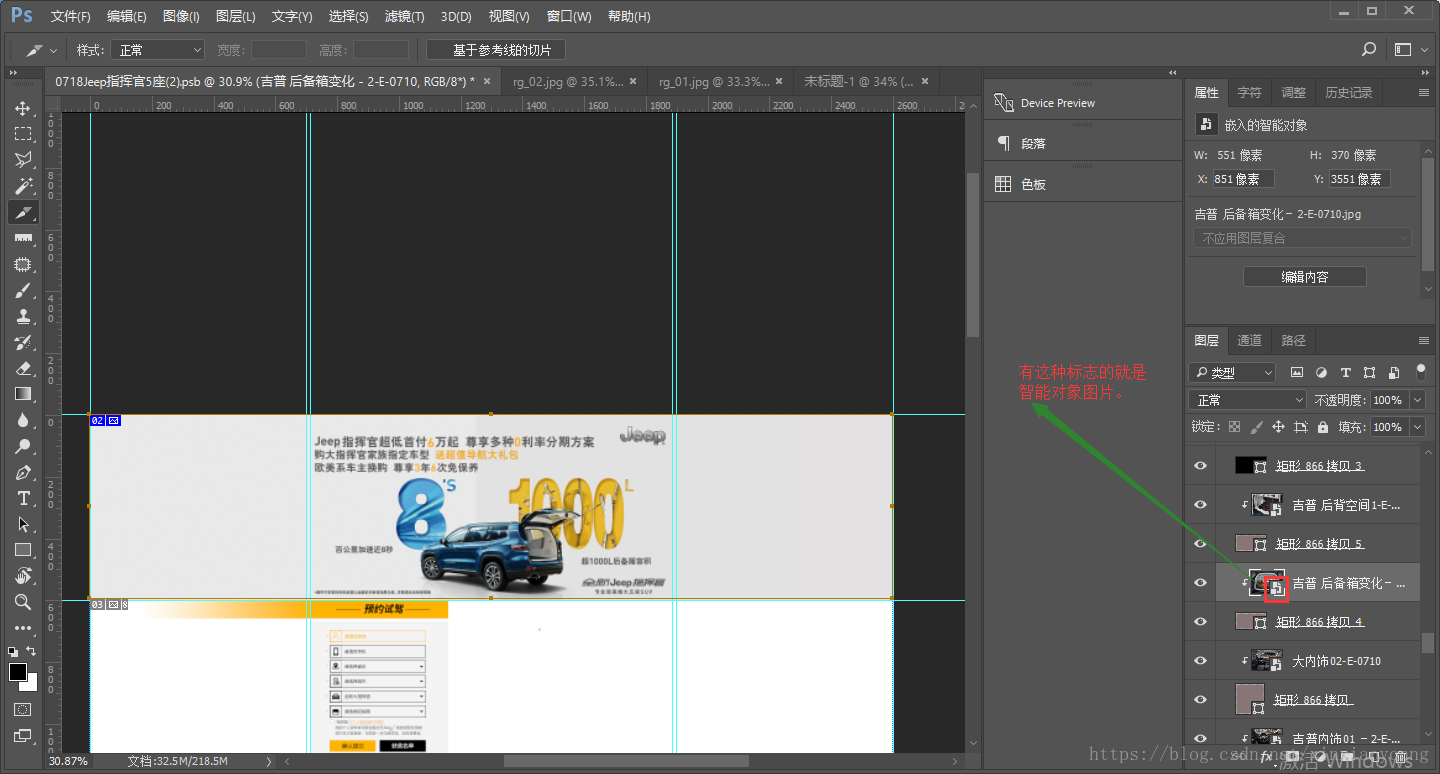Viewport: 1440px width, 774px height.
Task: Open the 填充 fill slider arrow
Action: coord(1417,427)
